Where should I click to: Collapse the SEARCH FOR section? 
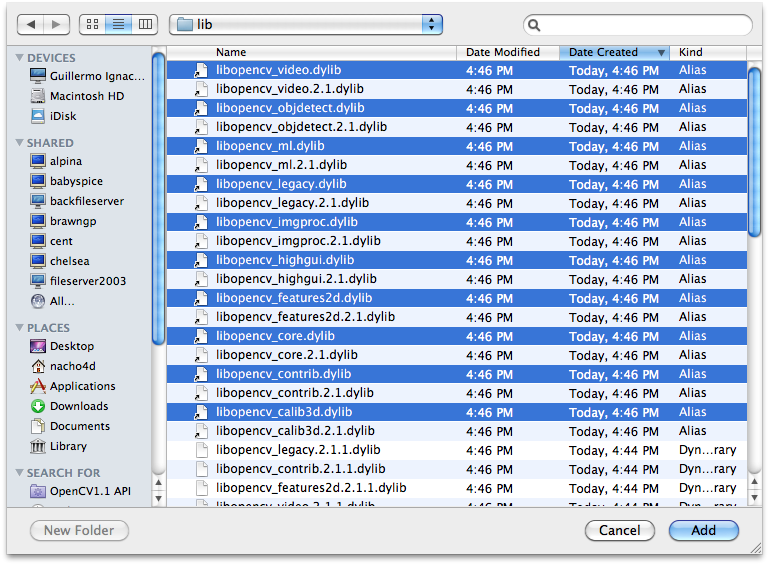(20, 472)
